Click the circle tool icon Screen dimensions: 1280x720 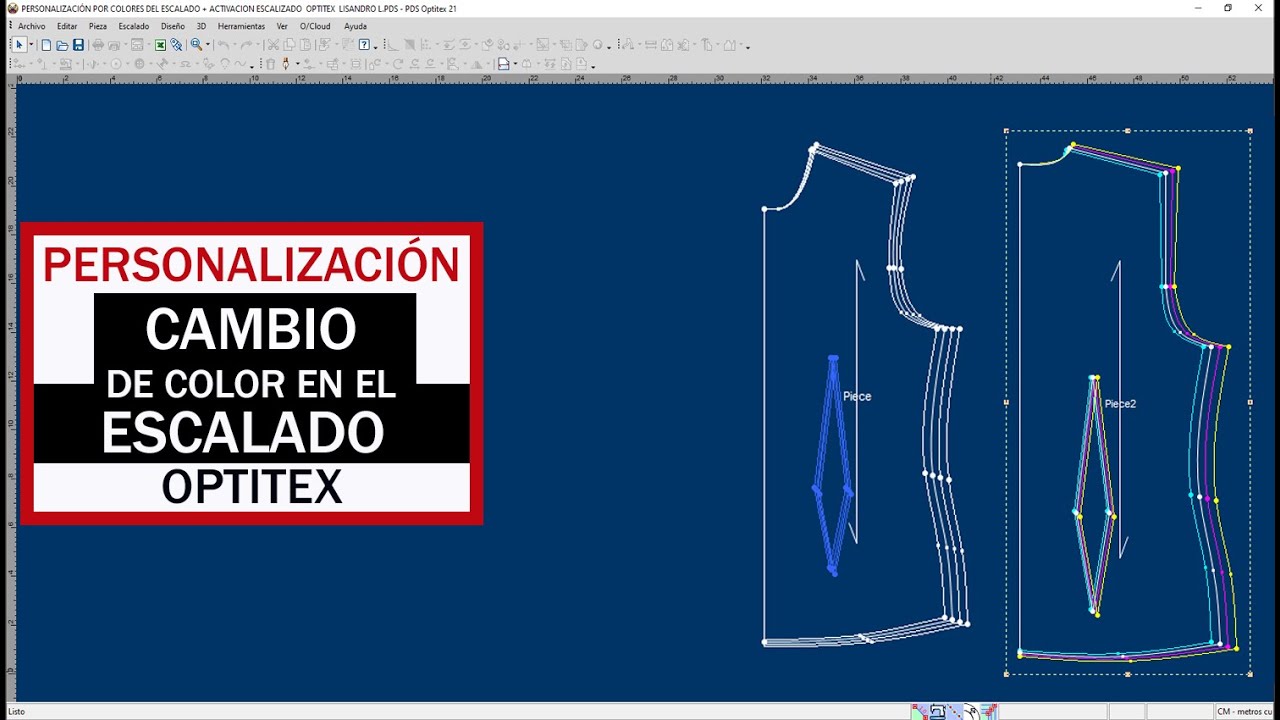click(x=116, y=64)
